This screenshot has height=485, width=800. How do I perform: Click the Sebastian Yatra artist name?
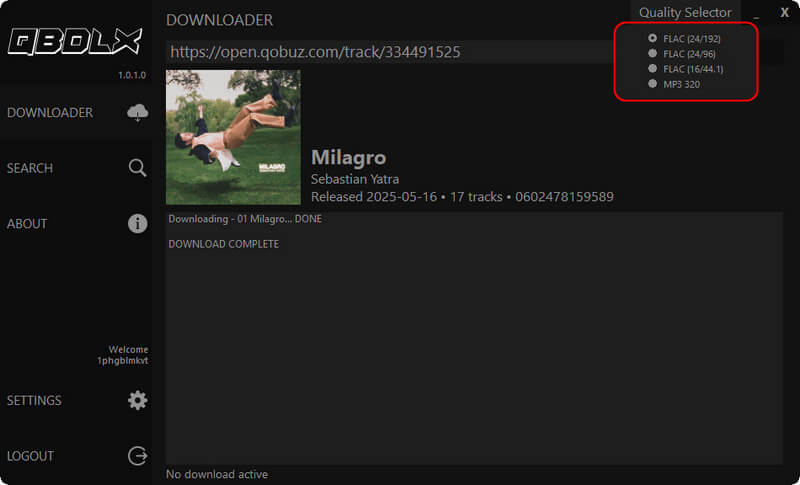[x=355, y=179]
